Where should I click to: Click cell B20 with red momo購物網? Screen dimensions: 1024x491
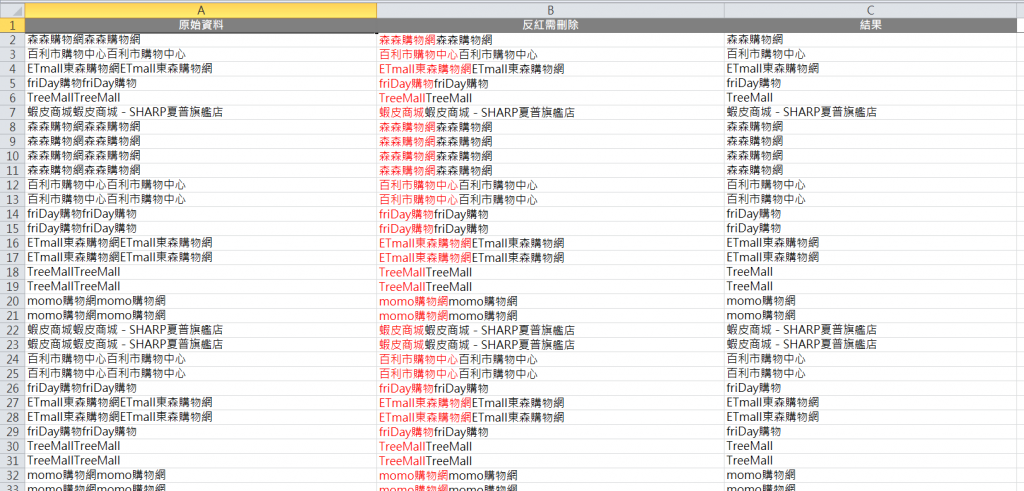[551, 301]
